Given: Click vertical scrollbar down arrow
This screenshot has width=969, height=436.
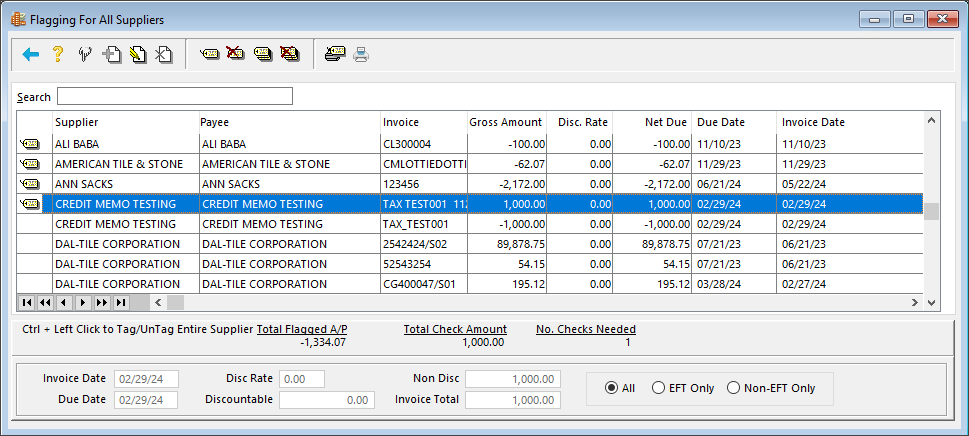Looking at the screenshot, I should pos(932,302).
